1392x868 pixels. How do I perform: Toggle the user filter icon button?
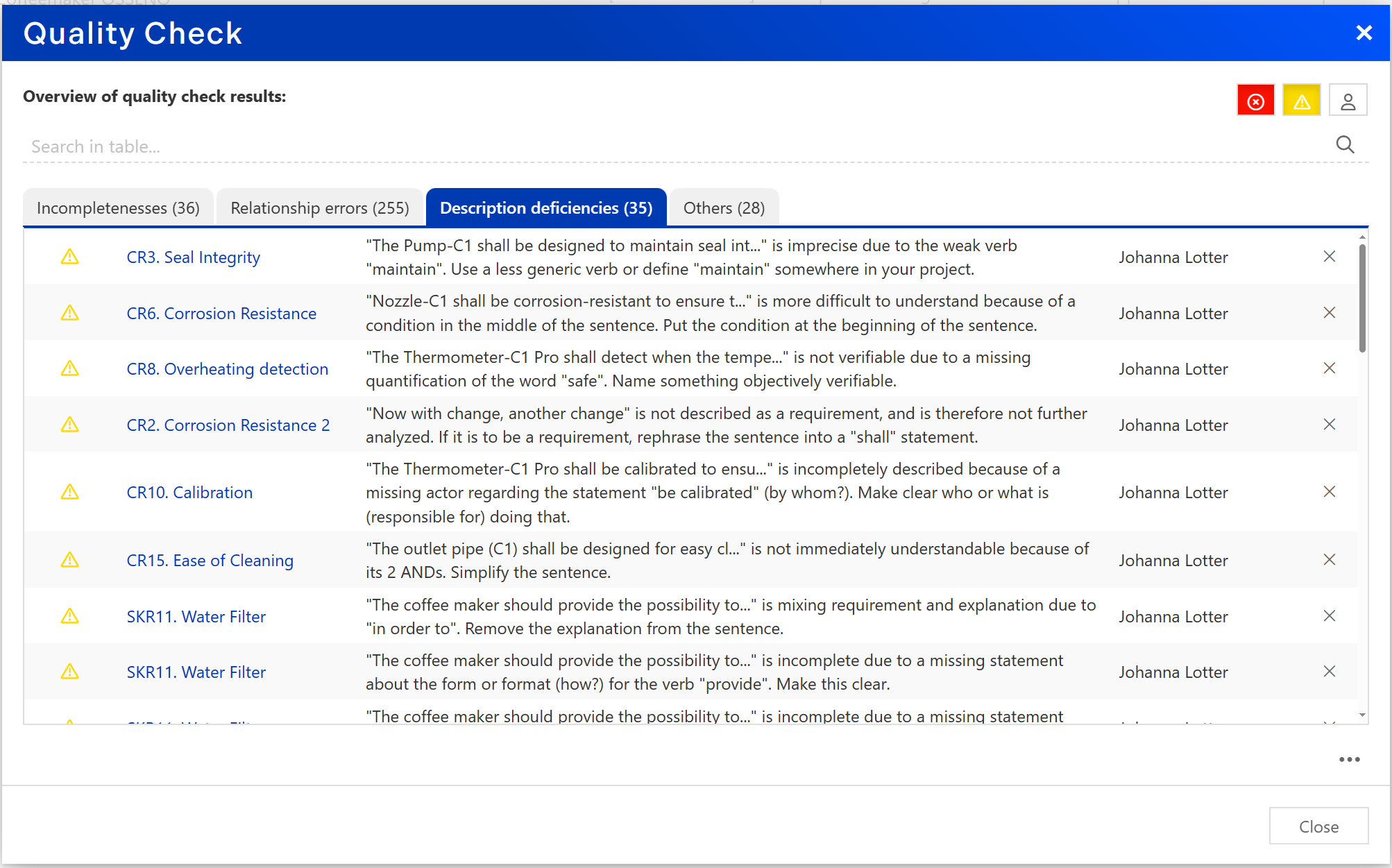click(x=1348, y=101)
